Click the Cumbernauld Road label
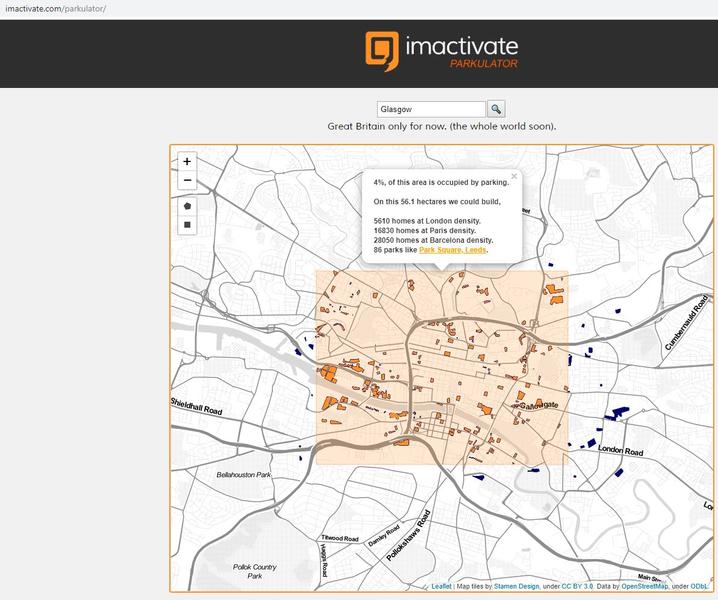The width and height of the screenshot is (718, 600). [690, 322]
